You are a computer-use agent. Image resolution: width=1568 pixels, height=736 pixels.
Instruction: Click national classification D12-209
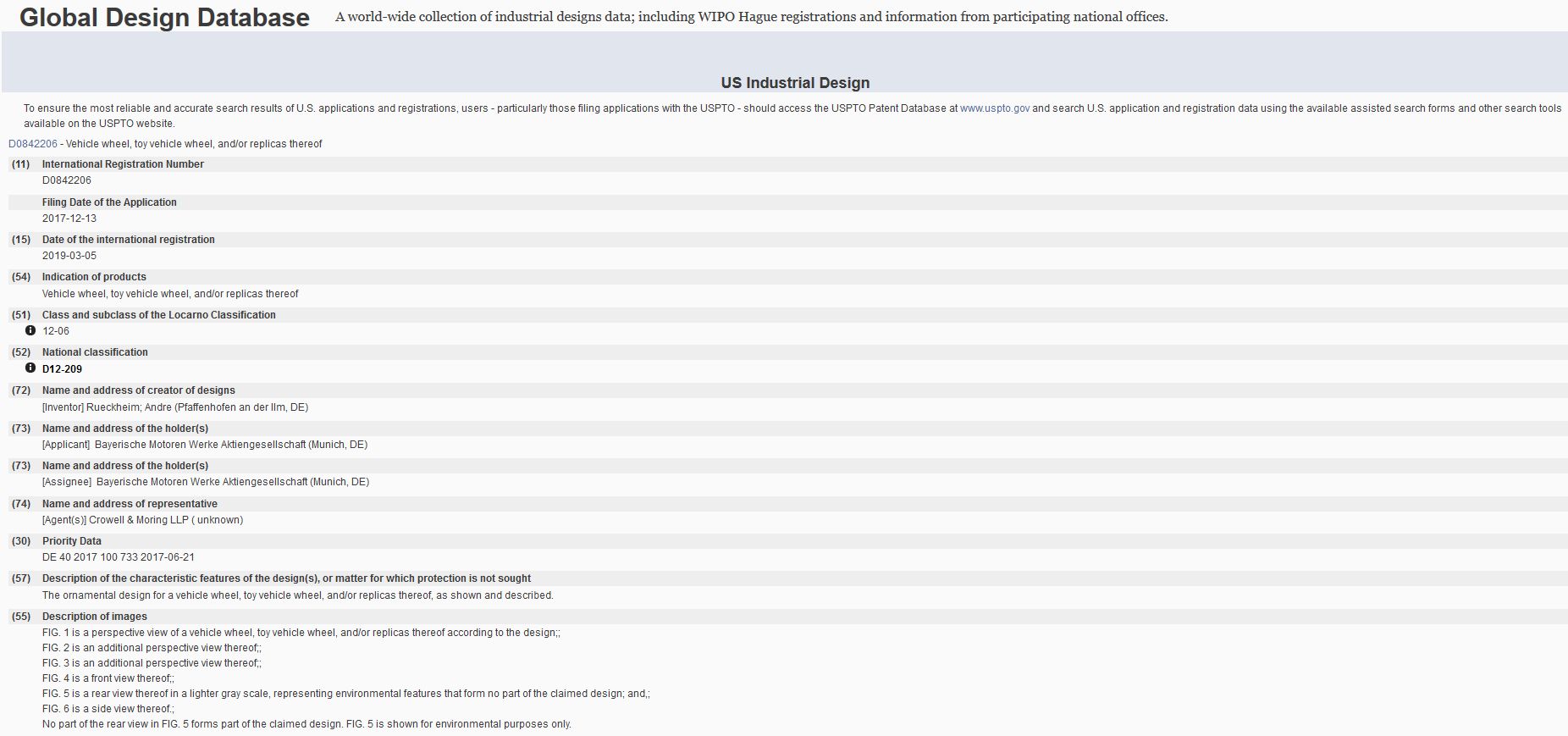coord(62,369)
